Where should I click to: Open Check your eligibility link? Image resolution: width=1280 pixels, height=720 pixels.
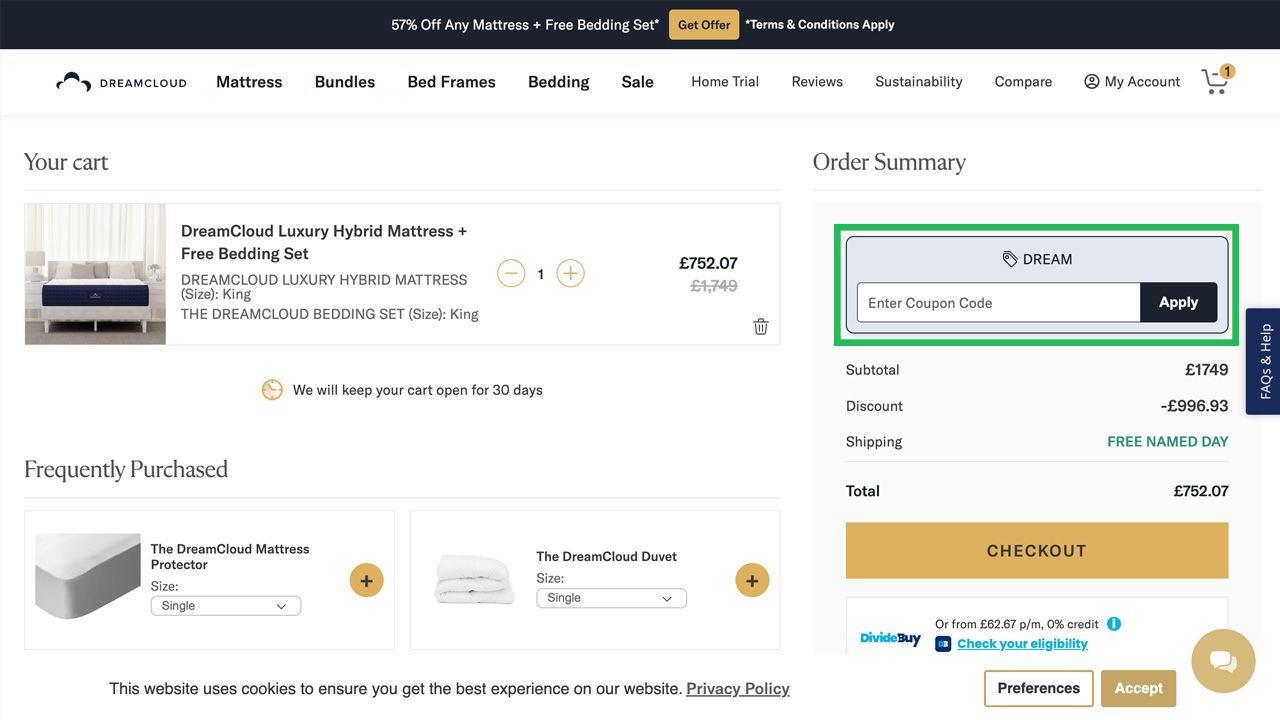1022,644
